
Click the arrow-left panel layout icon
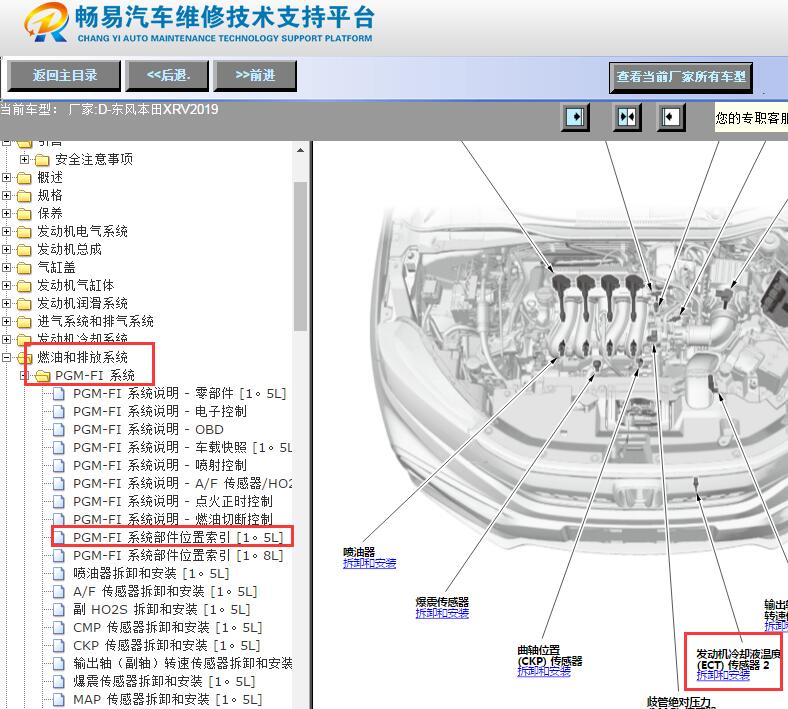[670, 117]
